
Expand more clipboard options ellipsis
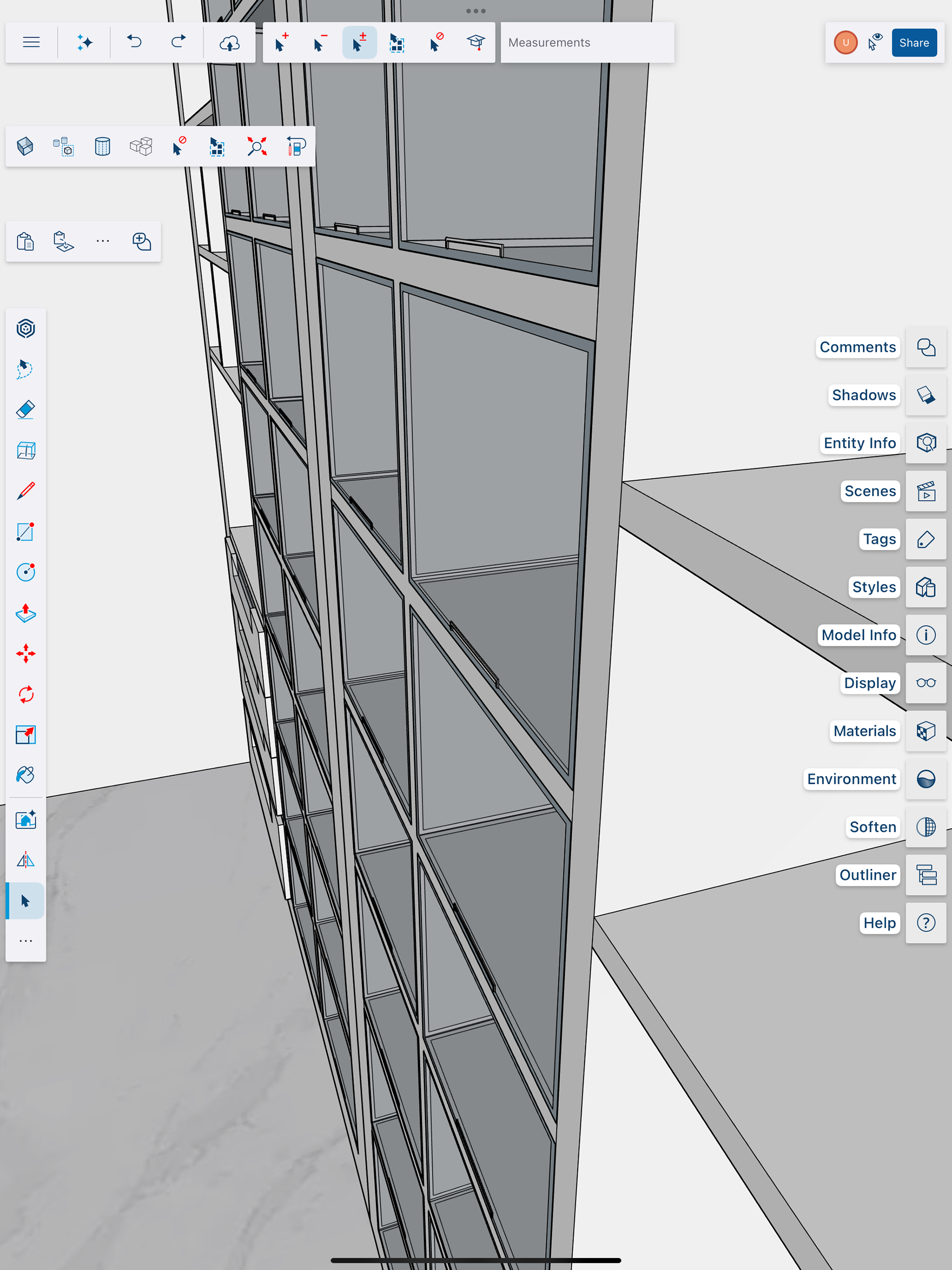tap(103, 241)
